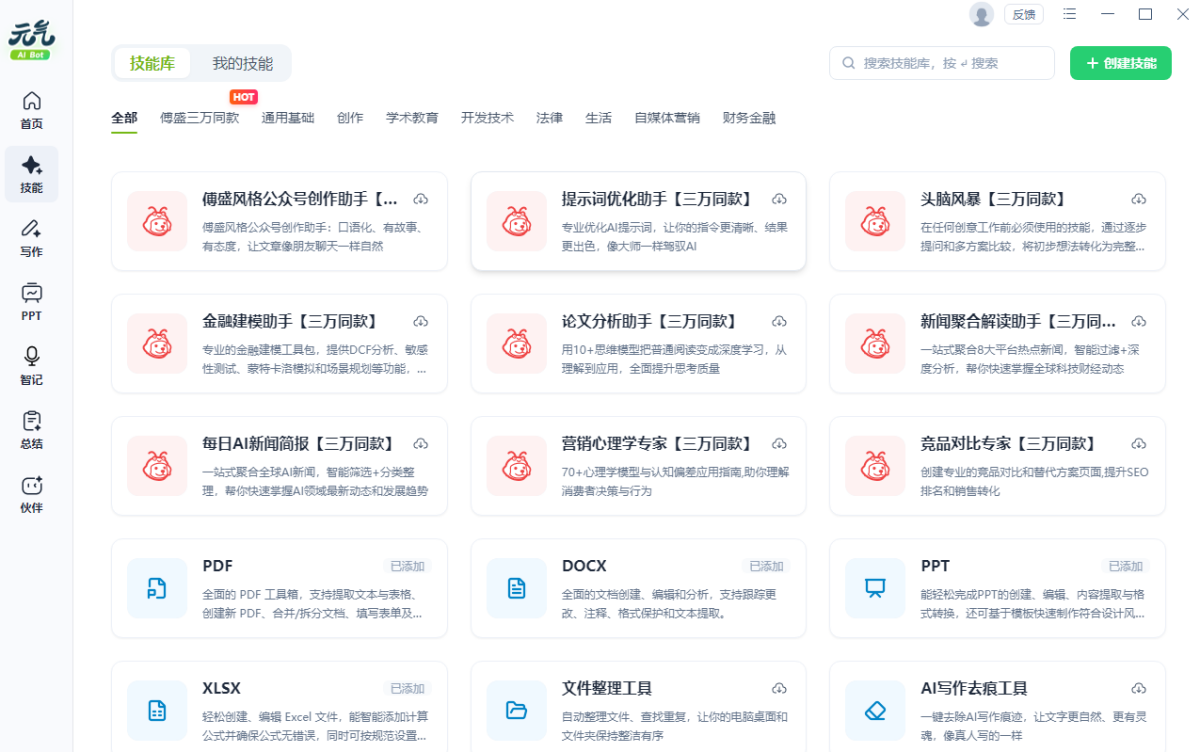Open the 写作 writing sidebar icon
This screenshot has height=752, width=1200.
coord(32,237)
